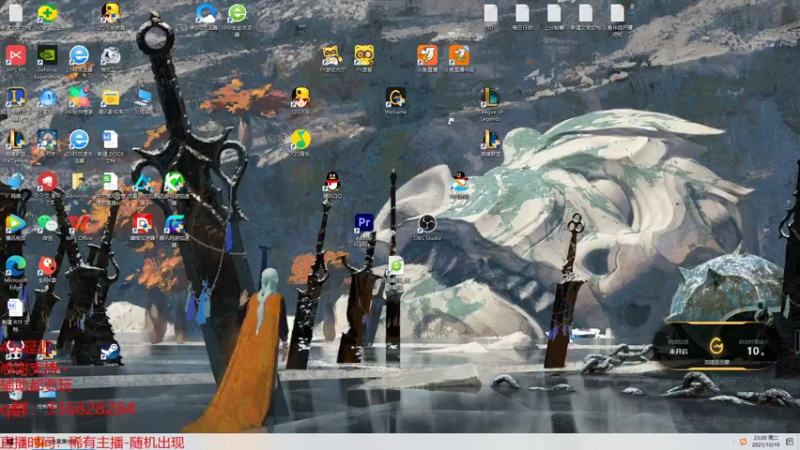Launch the Tencent online game accelerator shortcut
The image size is (800, 450).
coord(174,223)
